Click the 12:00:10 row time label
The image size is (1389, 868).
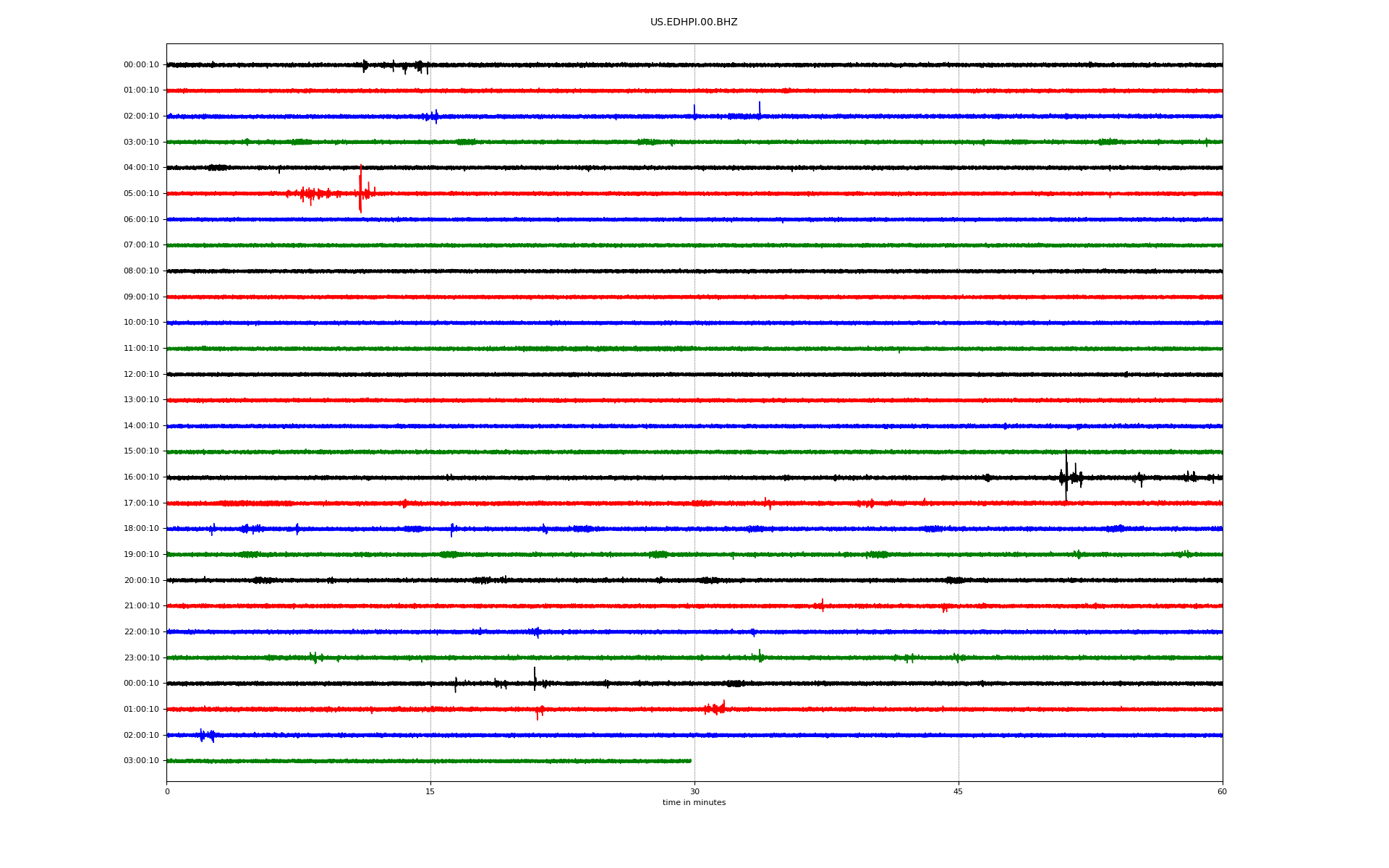141,375
